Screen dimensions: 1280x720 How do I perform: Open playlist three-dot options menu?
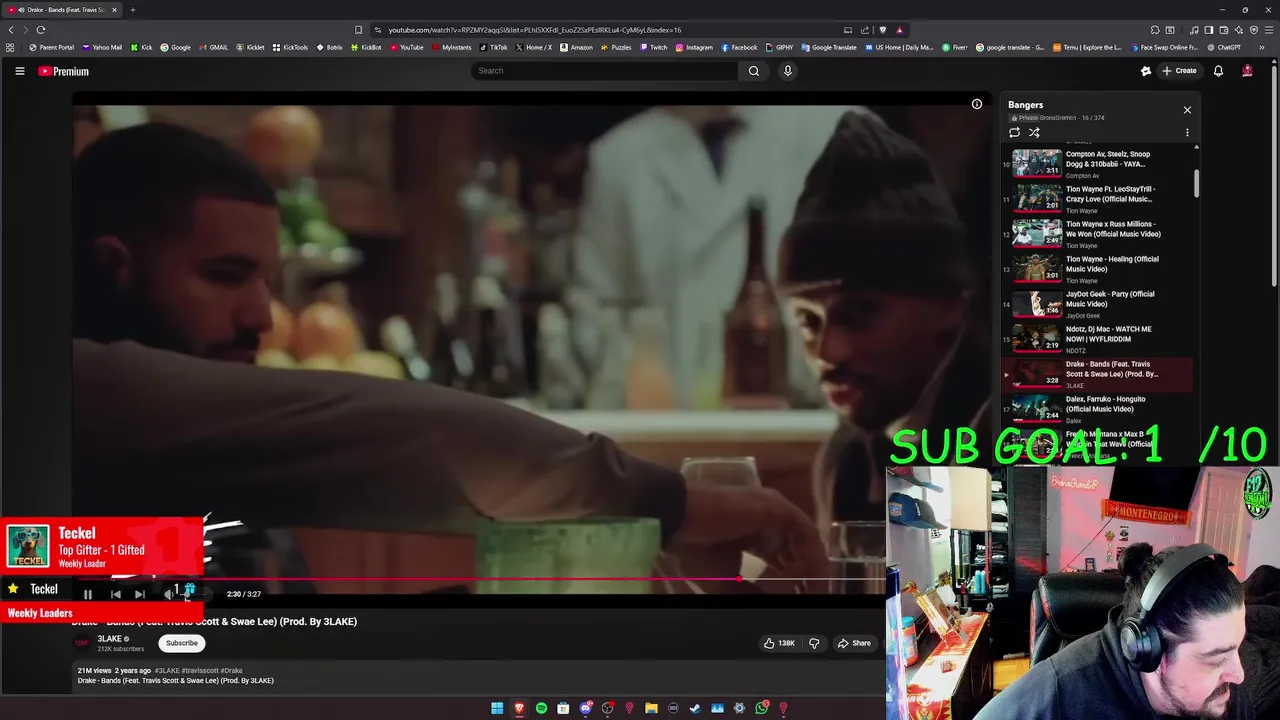[x=1187, y=132]
